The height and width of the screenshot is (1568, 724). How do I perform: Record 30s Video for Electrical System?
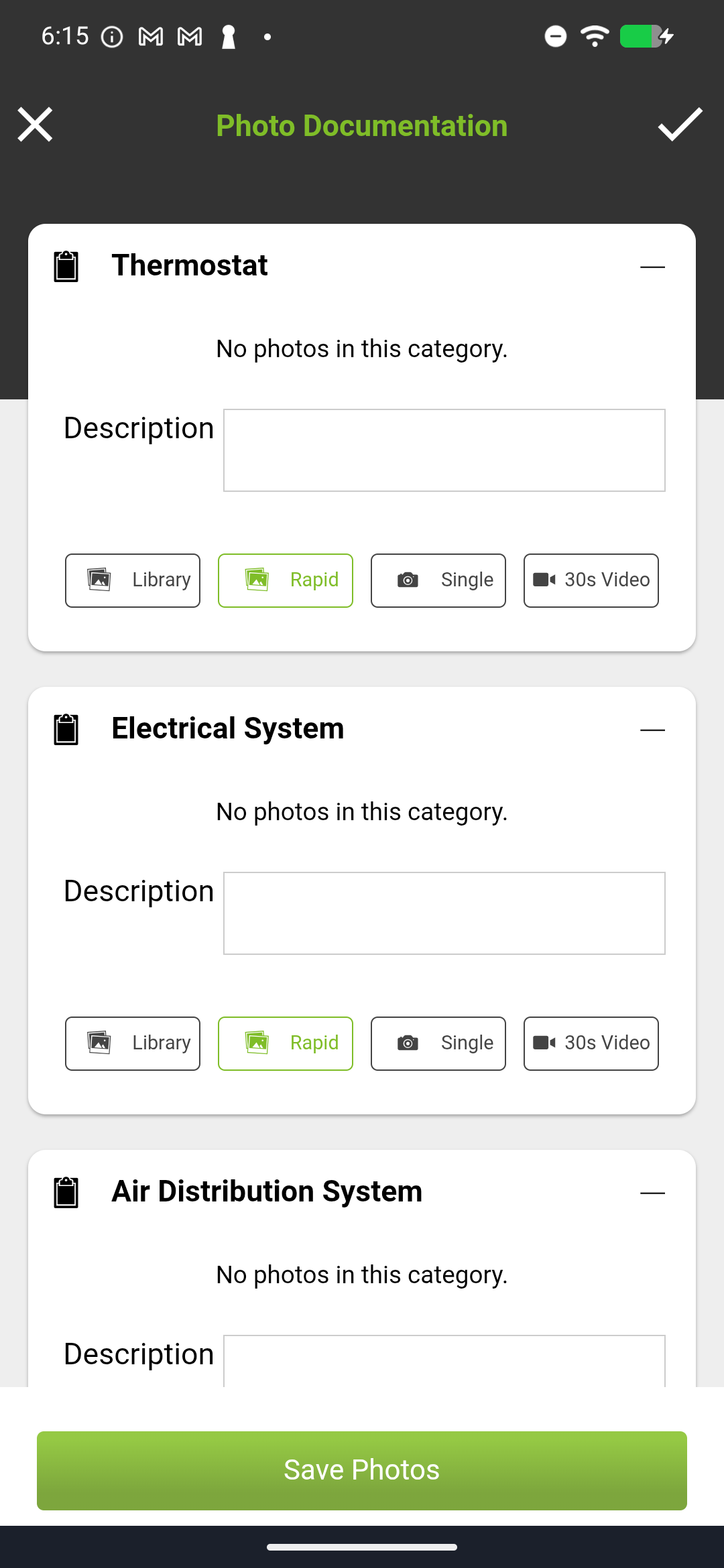point(591,1043)
